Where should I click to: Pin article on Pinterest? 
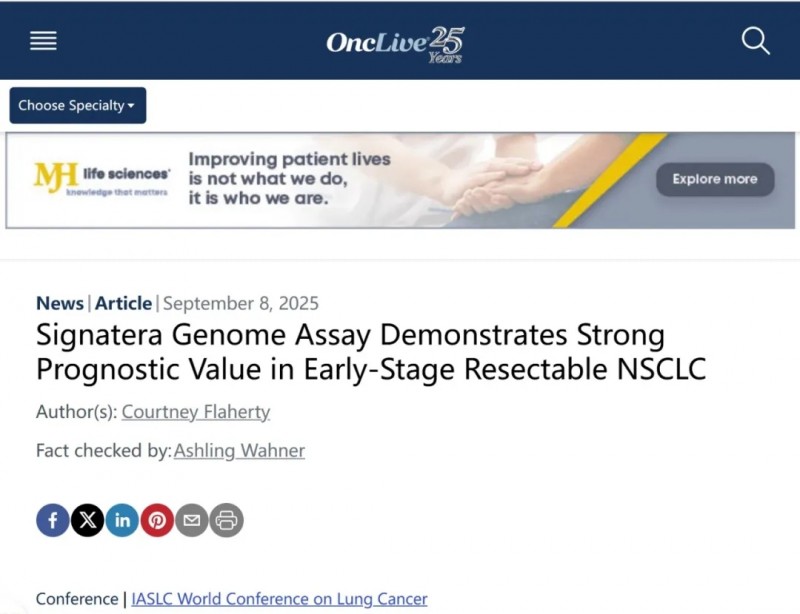(157, 520)
